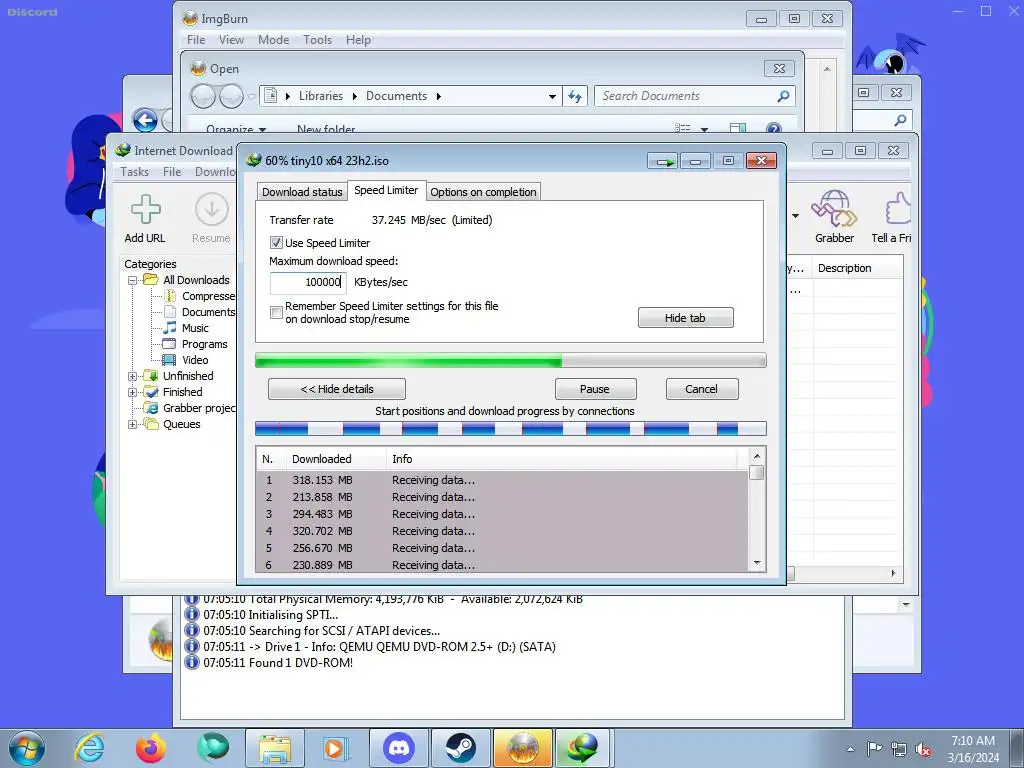
Task: Pause the tiny10 download
Action: click(x=595, y=389)
